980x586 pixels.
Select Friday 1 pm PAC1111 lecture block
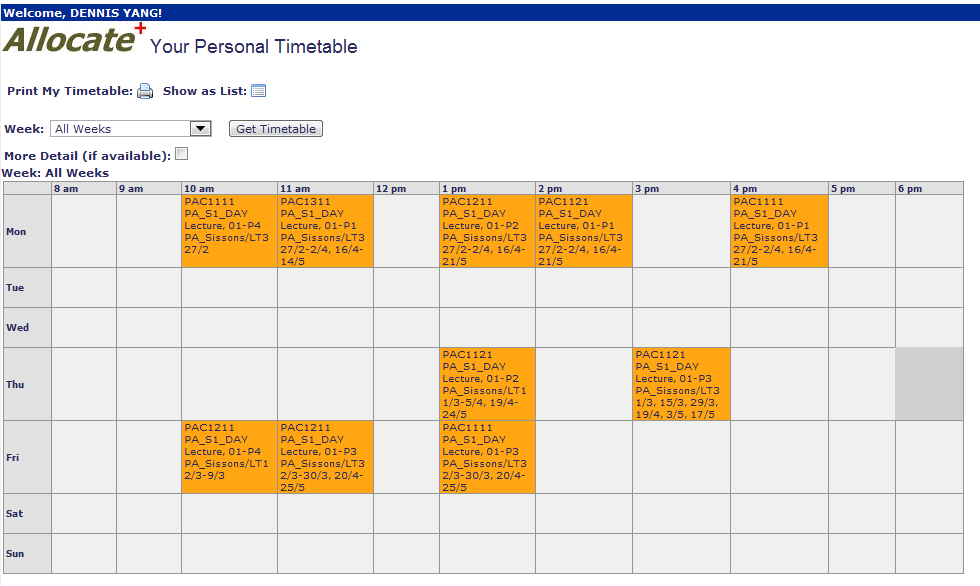[x=487, y=457]
